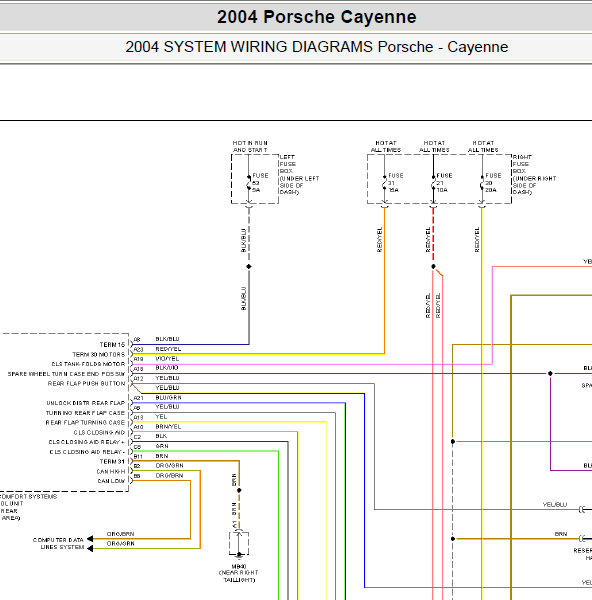Click pin A23 RED/YEL wire label
This screenshot has width=592, height=600.
(168, 349)
